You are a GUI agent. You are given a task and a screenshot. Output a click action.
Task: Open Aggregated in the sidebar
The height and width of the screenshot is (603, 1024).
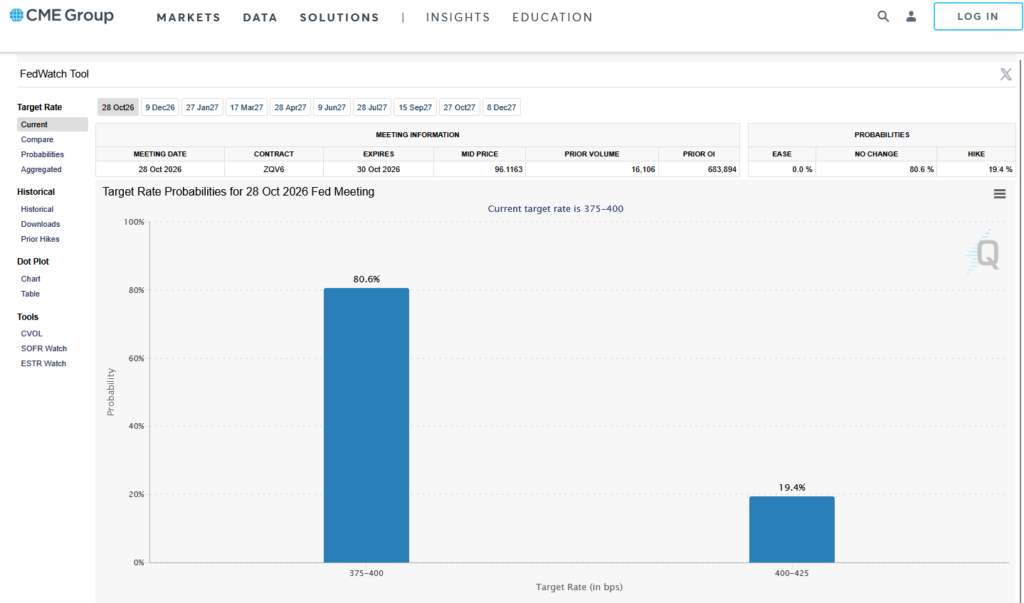[41, 170]
